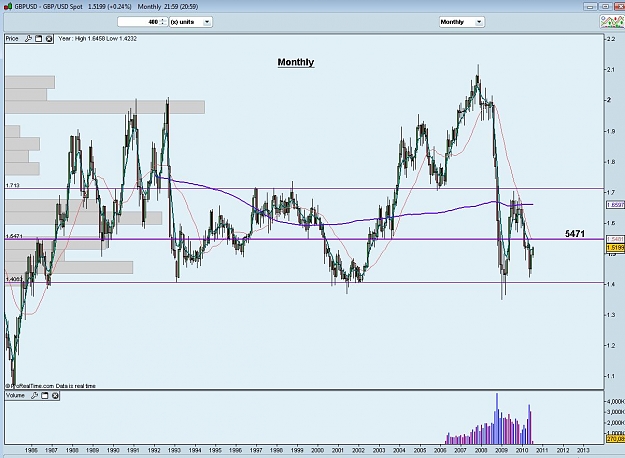625x458 pixels.
Task: Select the Price panel label
Action: tap(12, 39)
